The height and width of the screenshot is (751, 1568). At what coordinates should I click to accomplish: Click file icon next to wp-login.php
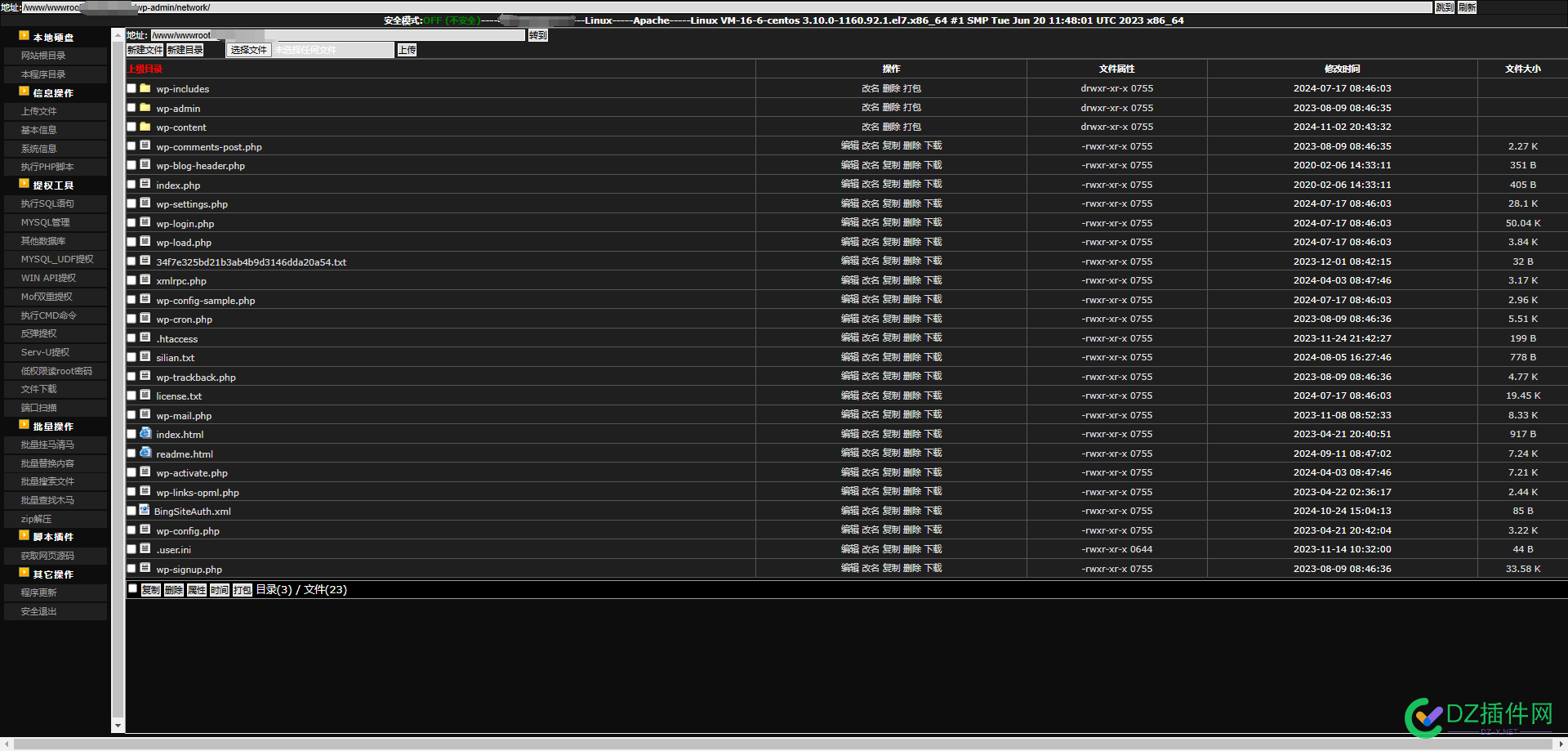click(x=145, y=222)
